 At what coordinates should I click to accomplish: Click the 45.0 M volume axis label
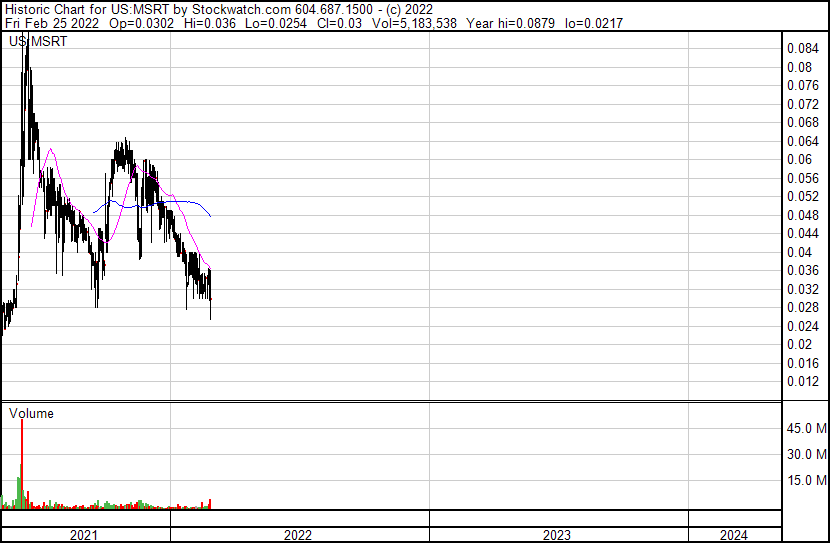[807, 429]
